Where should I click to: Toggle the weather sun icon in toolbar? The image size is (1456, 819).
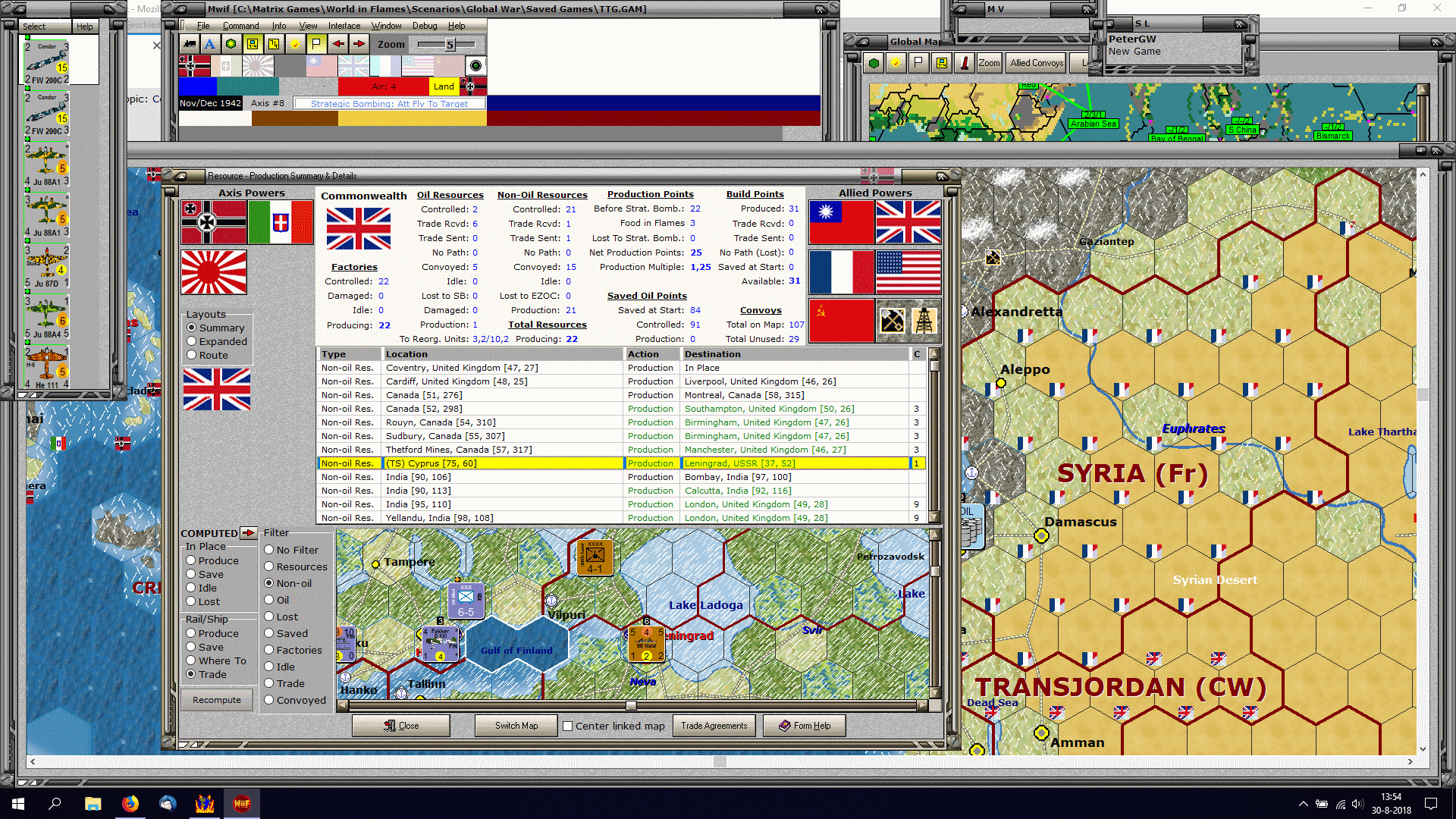295,44
